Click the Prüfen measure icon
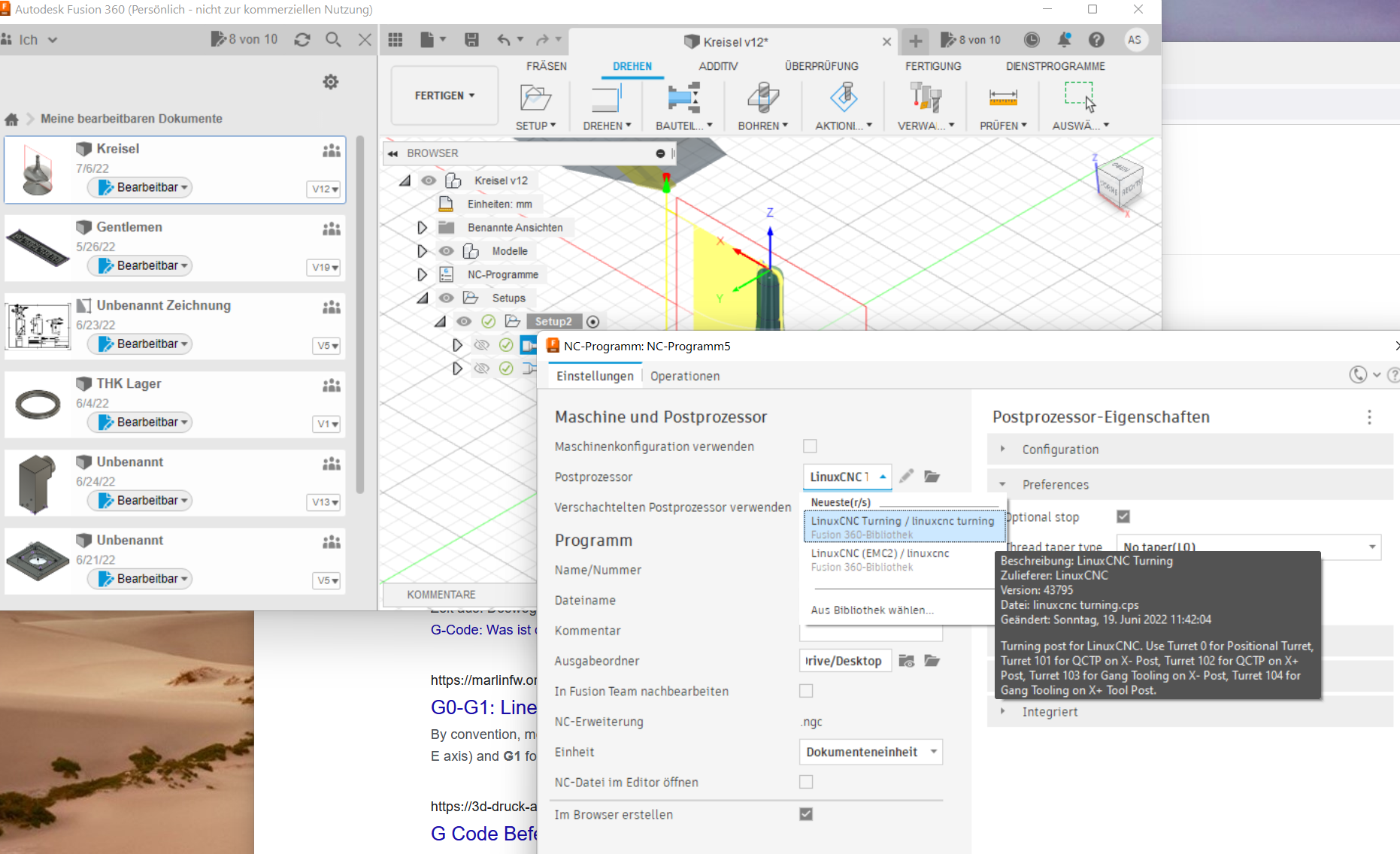Image resolution: width=1400 pixels, height=854 pixels. 1003,98
